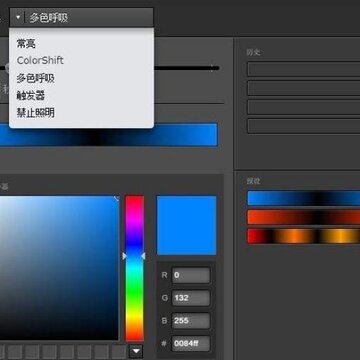
Task: Expand the swatch row dropdown arrow
Action: coord(136,351)
